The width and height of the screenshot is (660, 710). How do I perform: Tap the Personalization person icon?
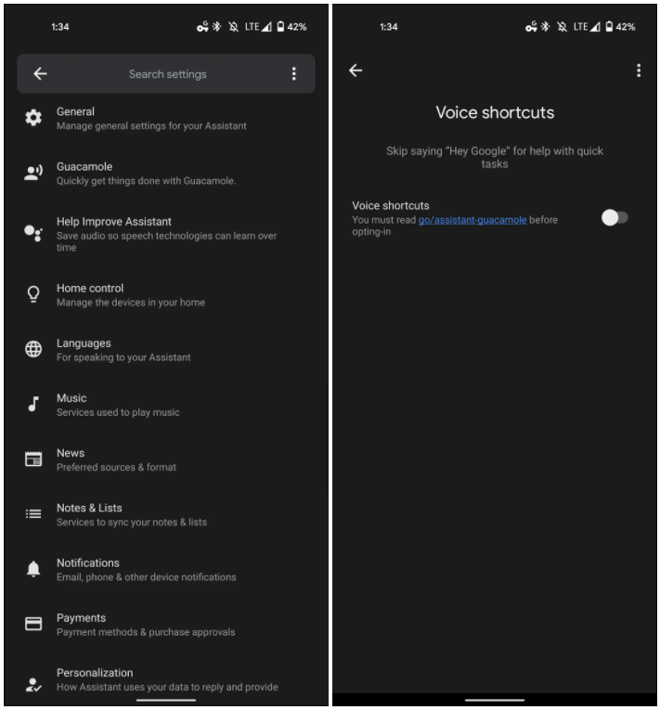tap(33, 685)
